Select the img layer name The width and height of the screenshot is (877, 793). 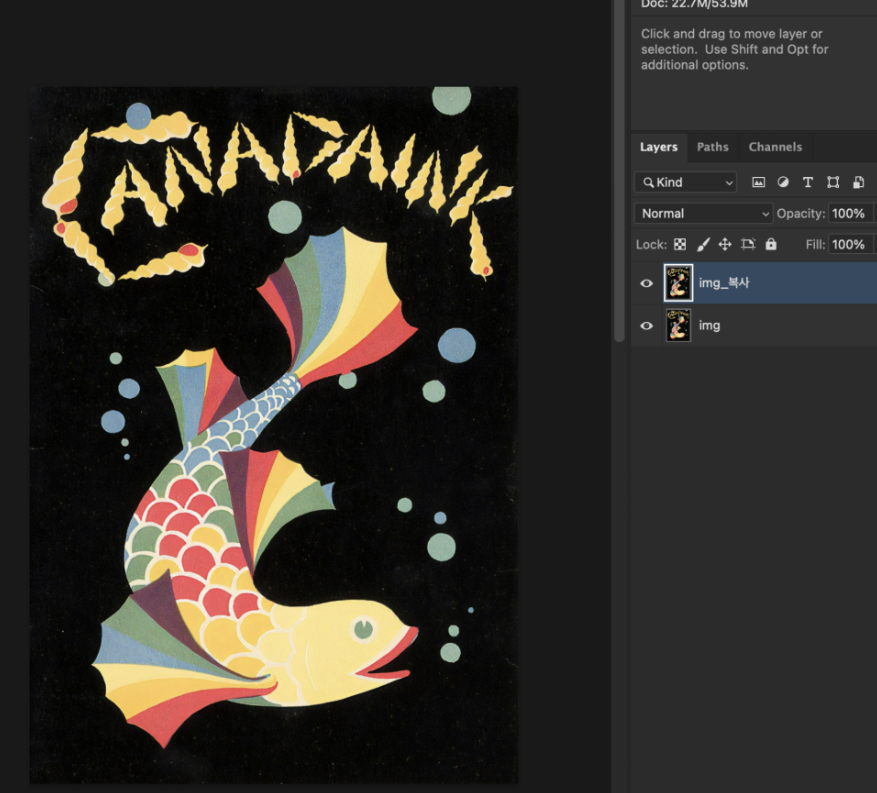[709, 325]
